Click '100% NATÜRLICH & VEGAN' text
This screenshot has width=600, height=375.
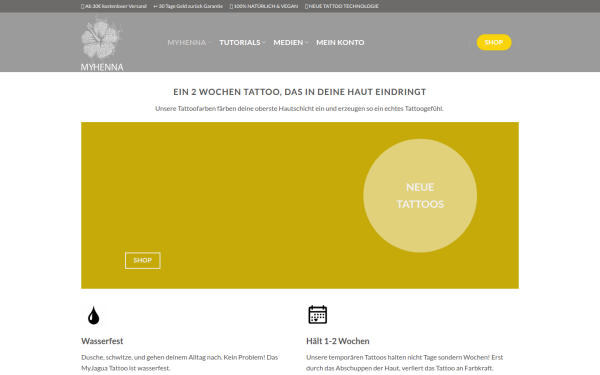[x=264, y=6]
